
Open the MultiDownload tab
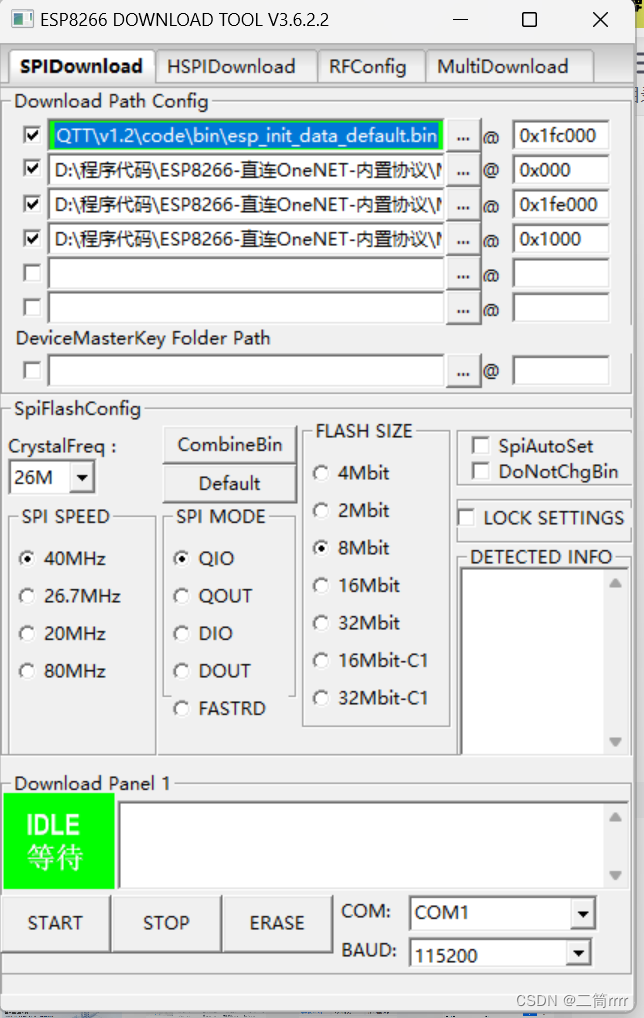[508, 67]
